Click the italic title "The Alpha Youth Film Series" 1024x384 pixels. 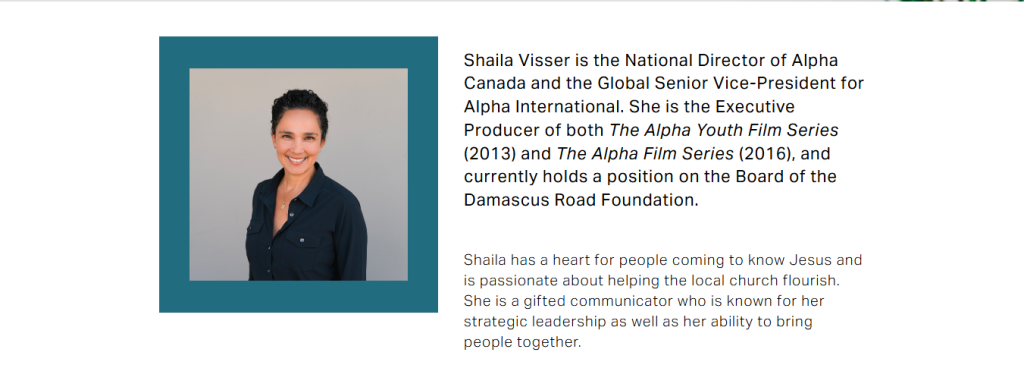724,131
